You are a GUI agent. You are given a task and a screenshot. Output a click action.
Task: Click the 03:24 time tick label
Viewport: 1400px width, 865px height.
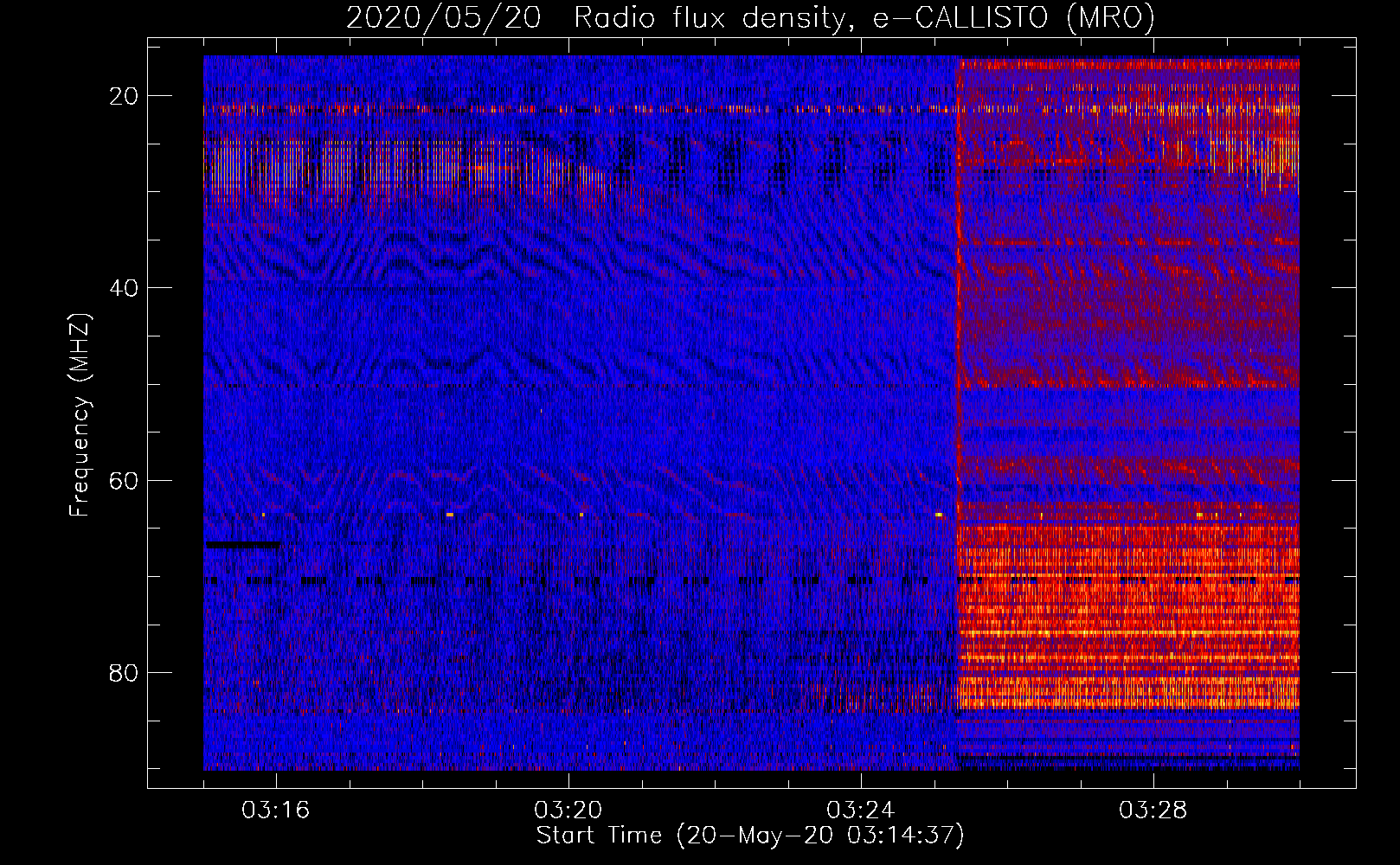click(860, 811)
